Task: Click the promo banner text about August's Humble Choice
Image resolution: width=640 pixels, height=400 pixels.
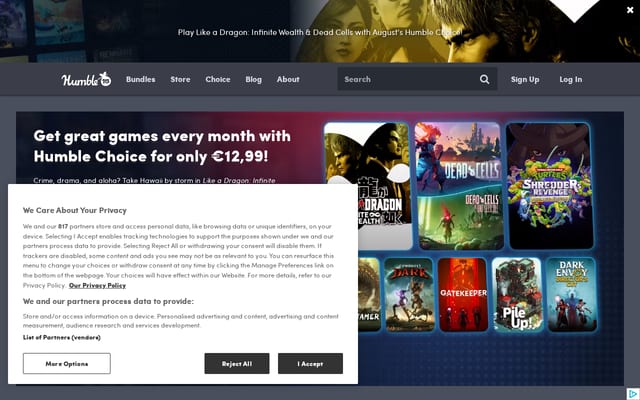Action: (x=320, y=32)
